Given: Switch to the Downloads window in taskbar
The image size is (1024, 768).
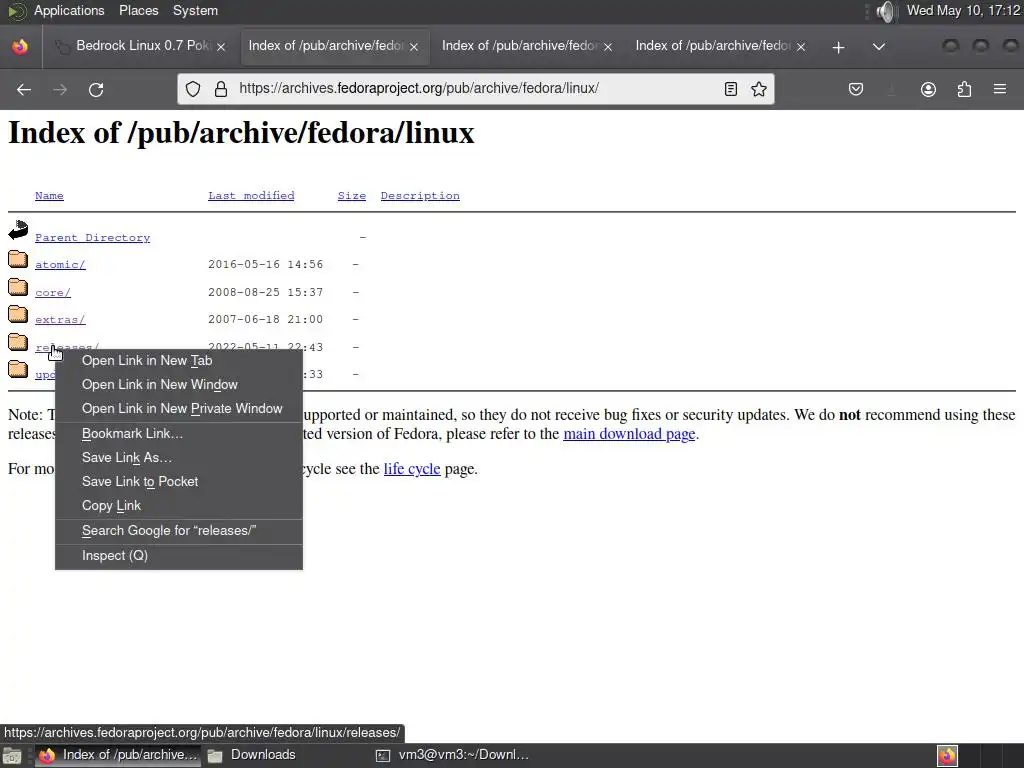Looking at the screenshot, I should pos(252,755).
